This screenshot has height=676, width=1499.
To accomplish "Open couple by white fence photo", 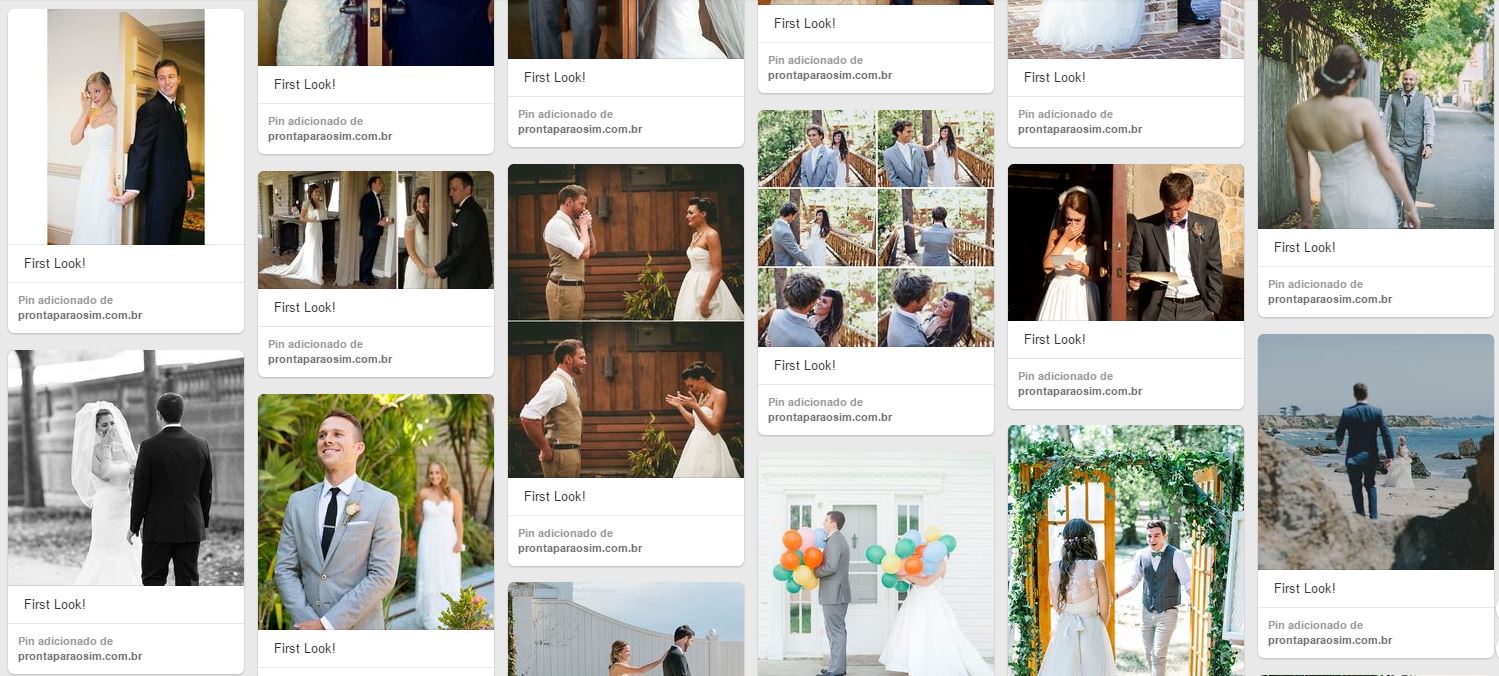I will pos(626,629).
